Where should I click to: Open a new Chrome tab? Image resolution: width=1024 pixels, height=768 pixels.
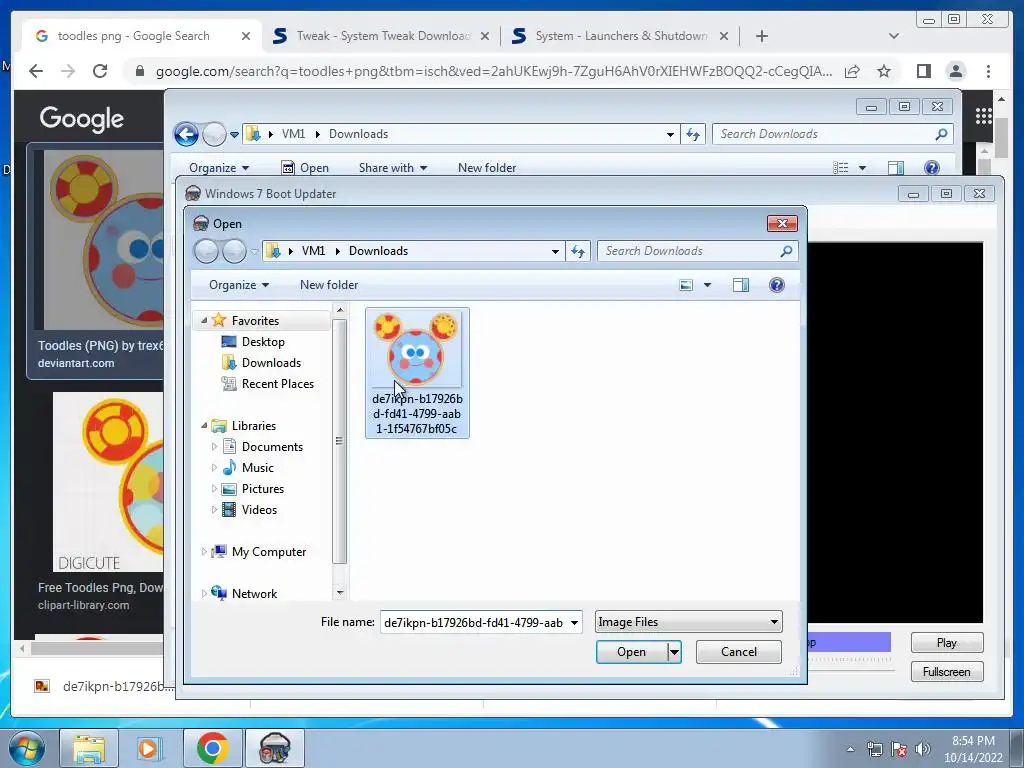pyautogui.click(x=761, y=36)
